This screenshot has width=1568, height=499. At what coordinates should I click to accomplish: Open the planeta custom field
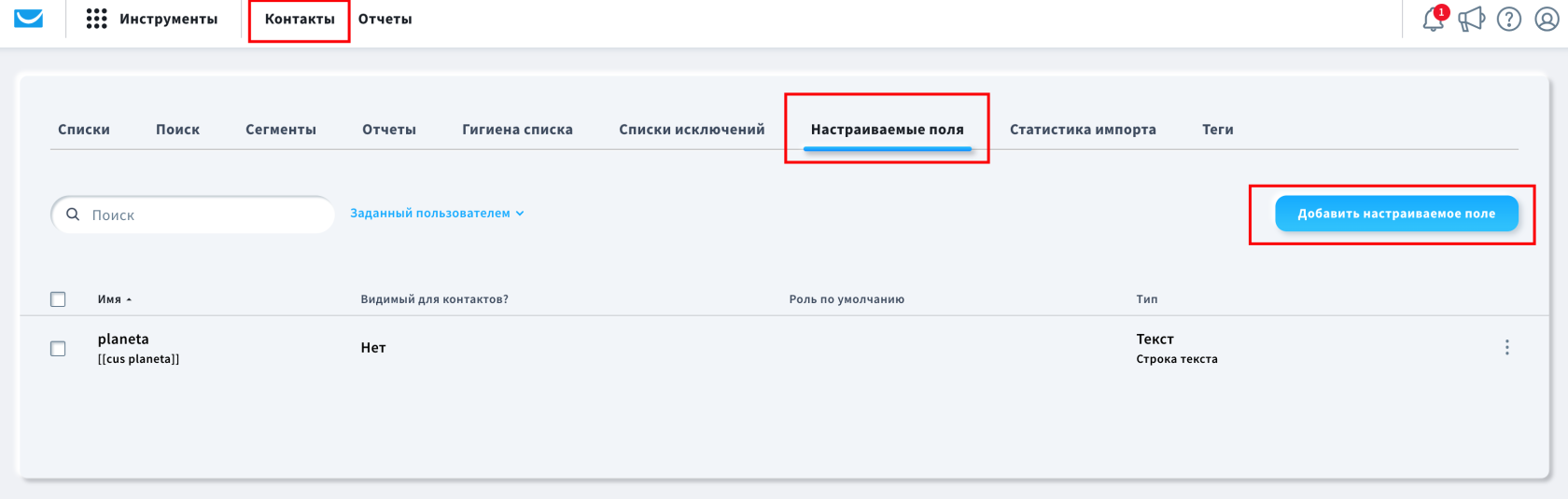(x=123, y=339)
